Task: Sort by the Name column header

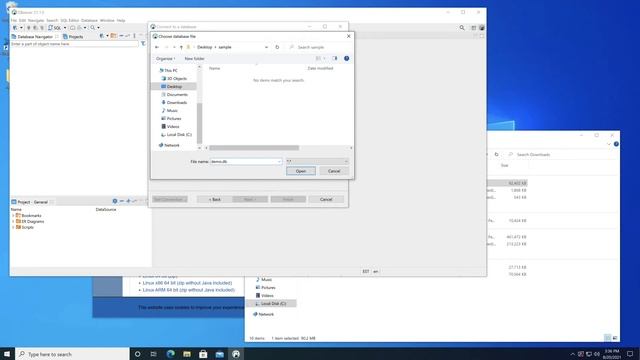Action: click(x=214, y=69)
